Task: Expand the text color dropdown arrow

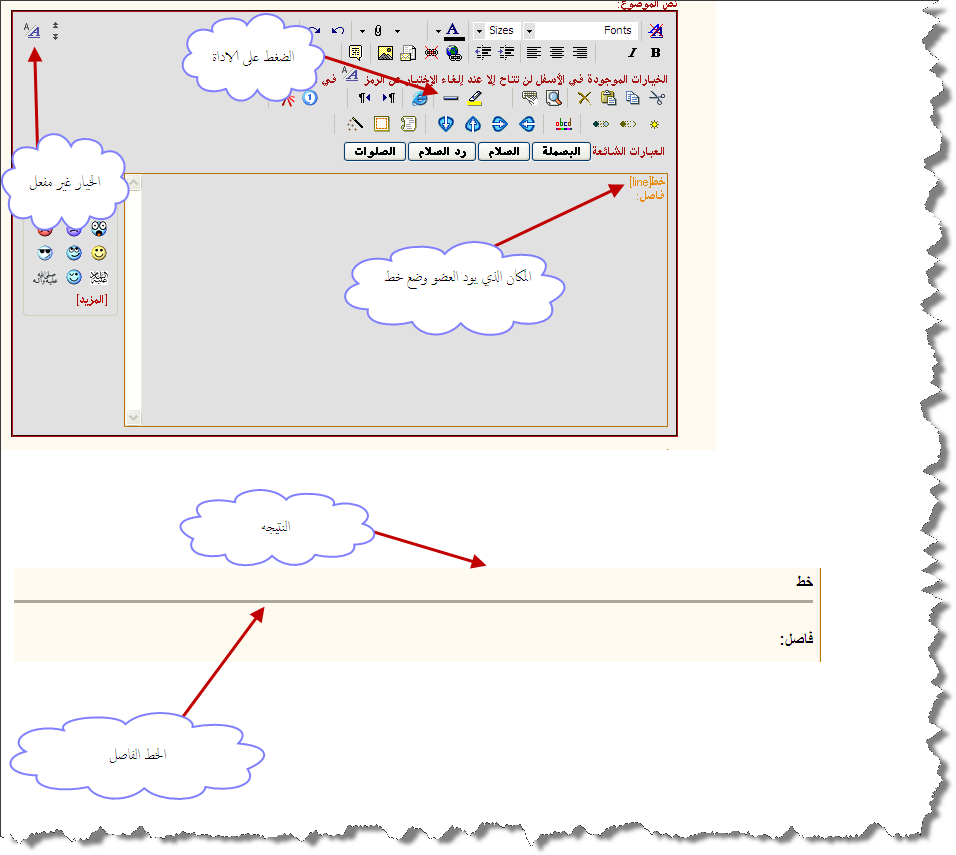Action: pos(438,31)
